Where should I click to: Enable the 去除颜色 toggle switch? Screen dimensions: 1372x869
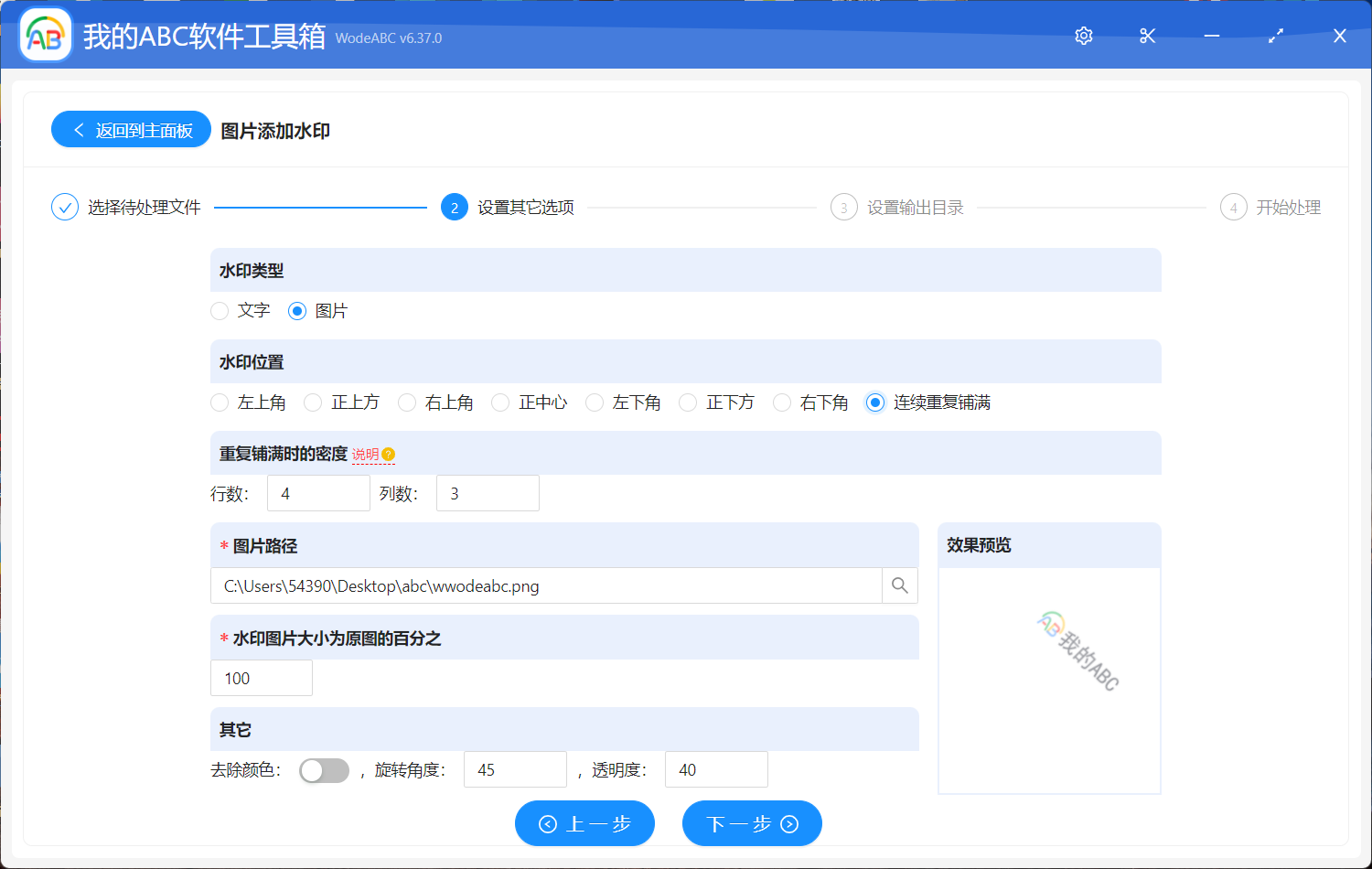pyautogui.click(x=324, y=770)
